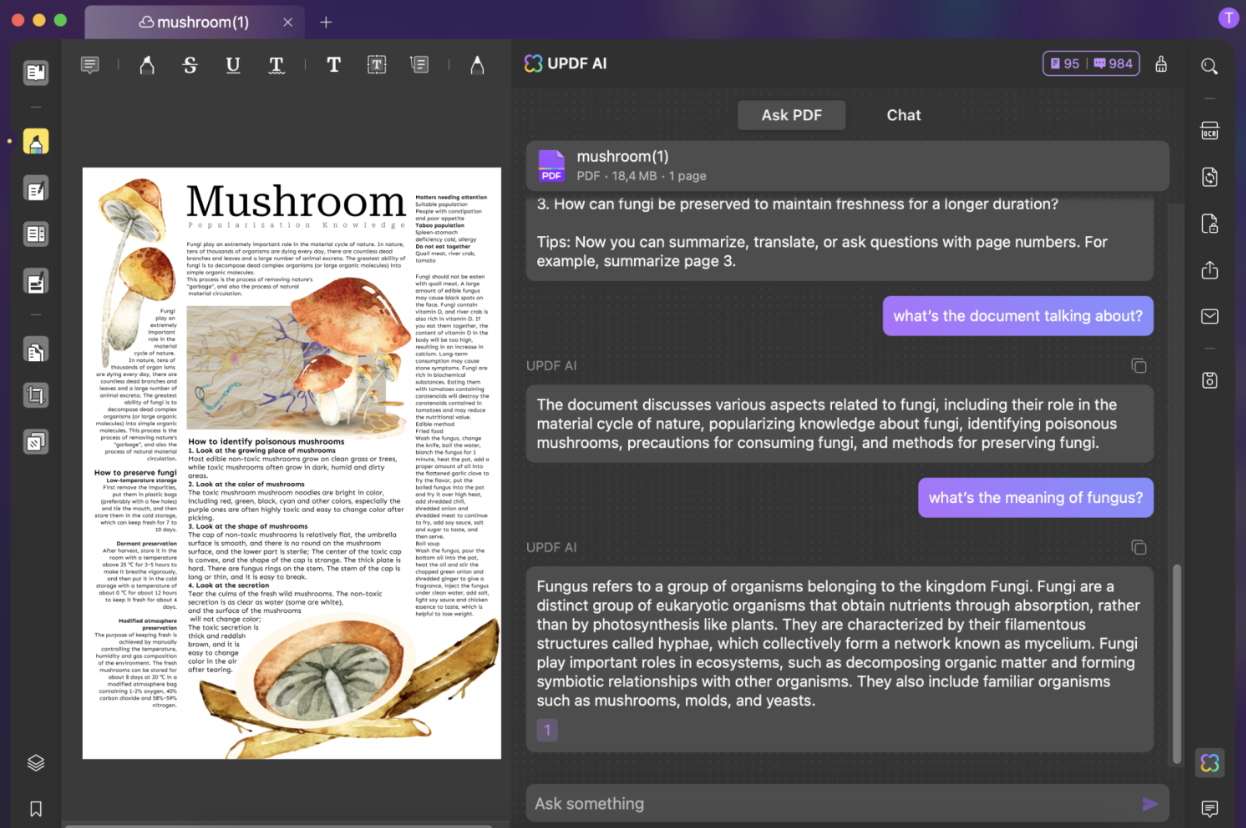
Task: Select the underline annotation tool
Action: (233, 65)
